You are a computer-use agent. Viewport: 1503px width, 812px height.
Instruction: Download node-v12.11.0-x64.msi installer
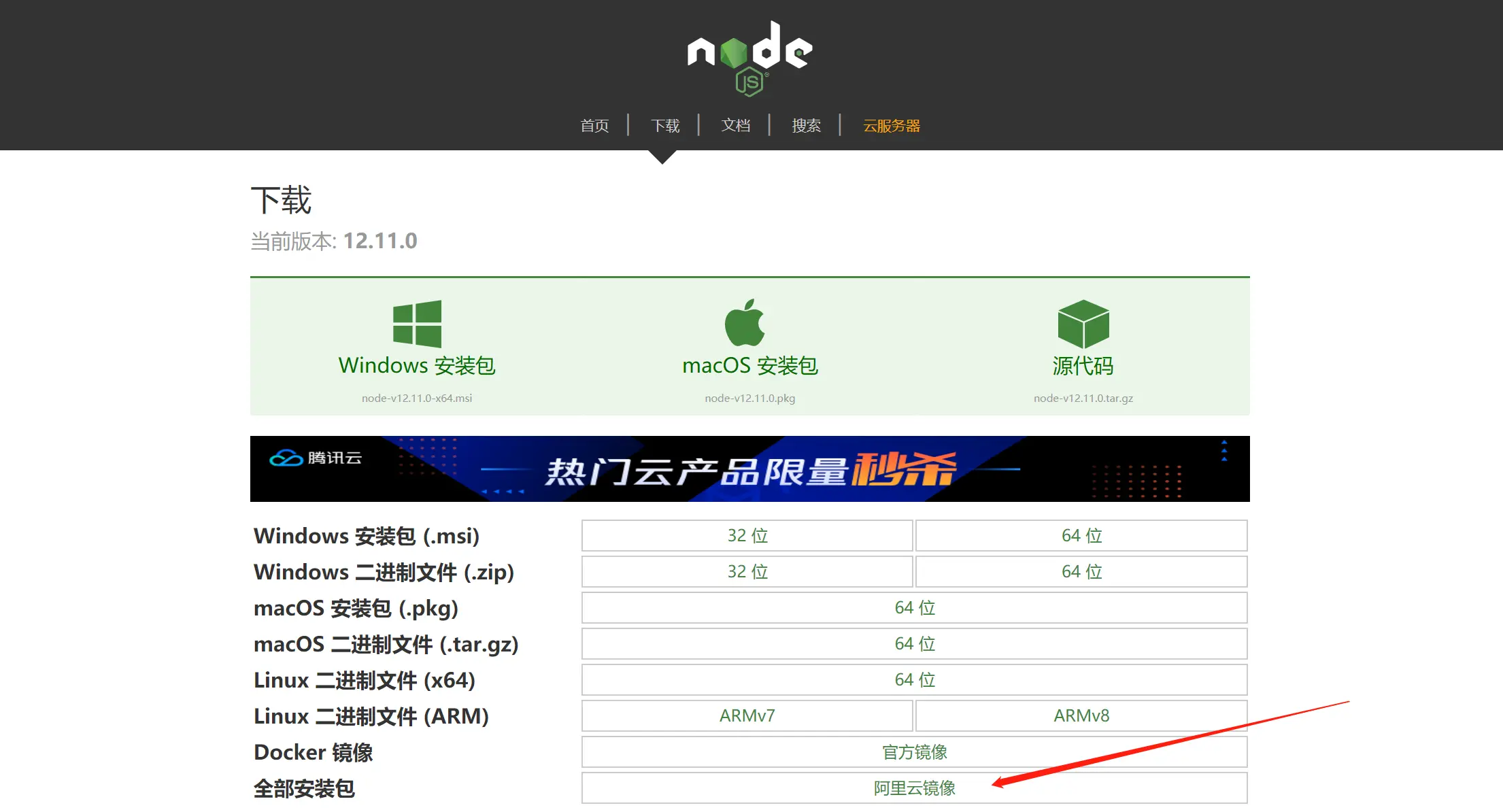[417, 398]
